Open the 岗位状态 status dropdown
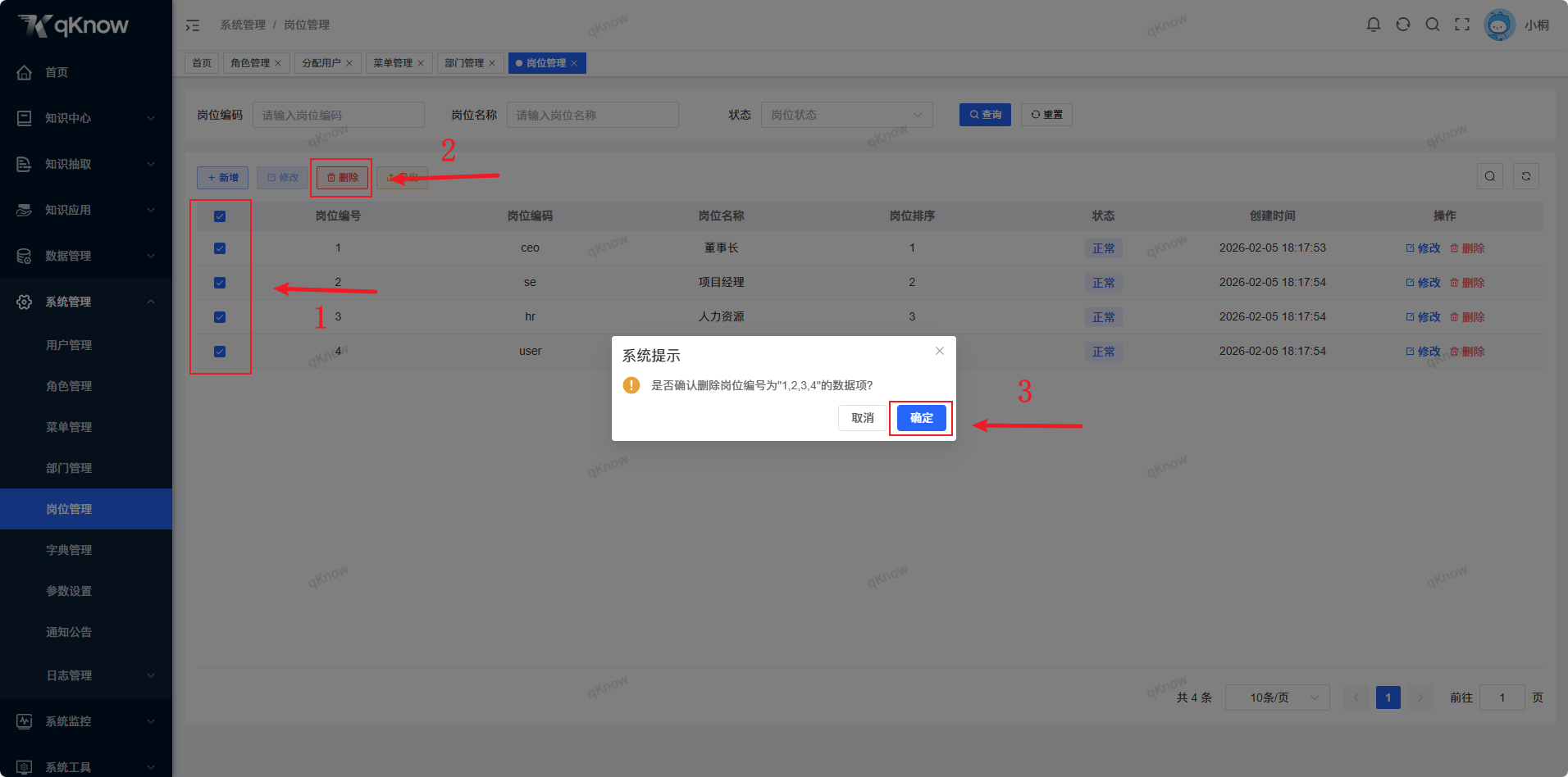 847,115
